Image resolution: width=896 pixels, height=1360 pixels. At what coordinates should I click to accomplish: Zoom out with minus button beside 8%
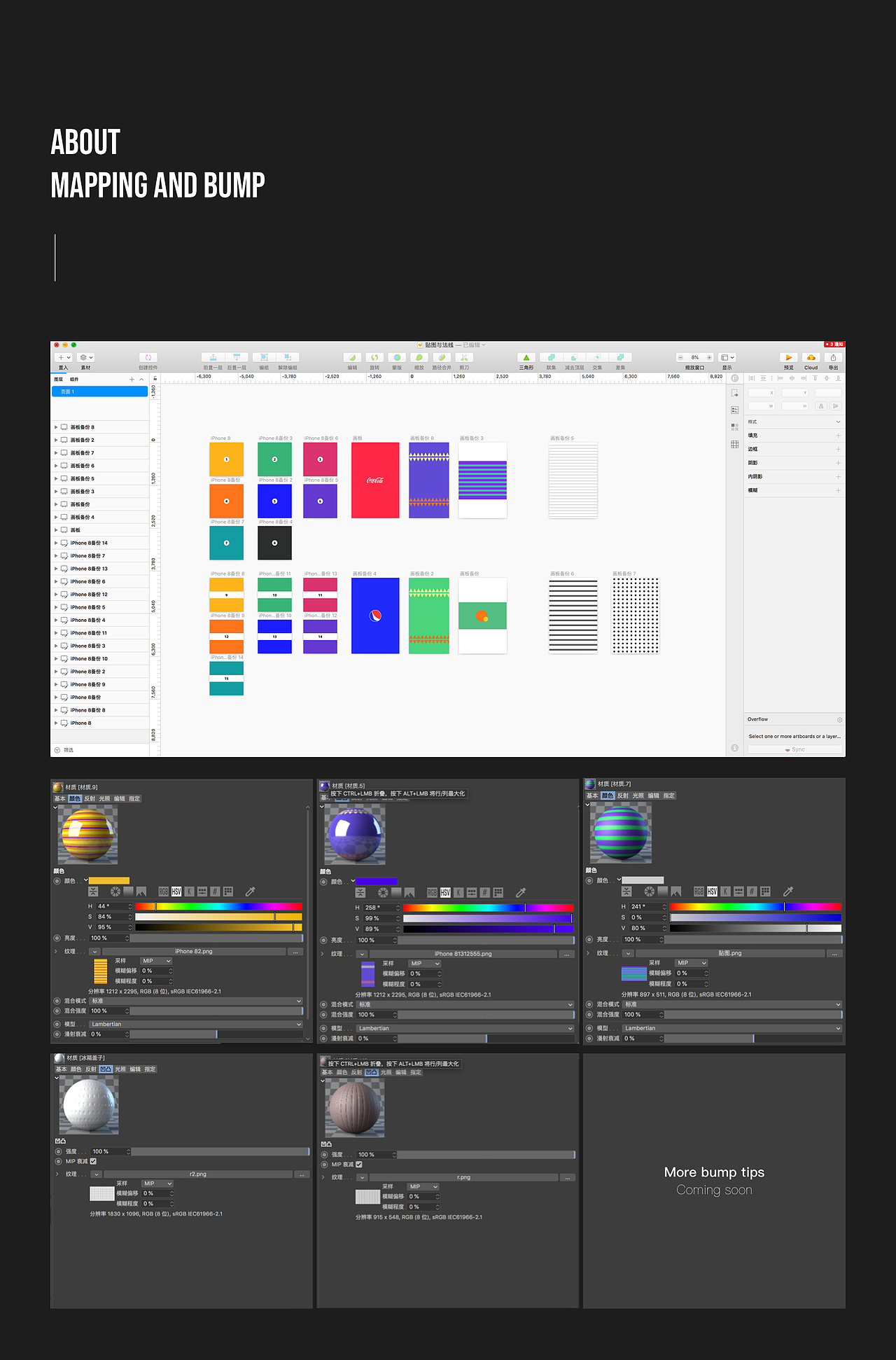tap(680, 357)
